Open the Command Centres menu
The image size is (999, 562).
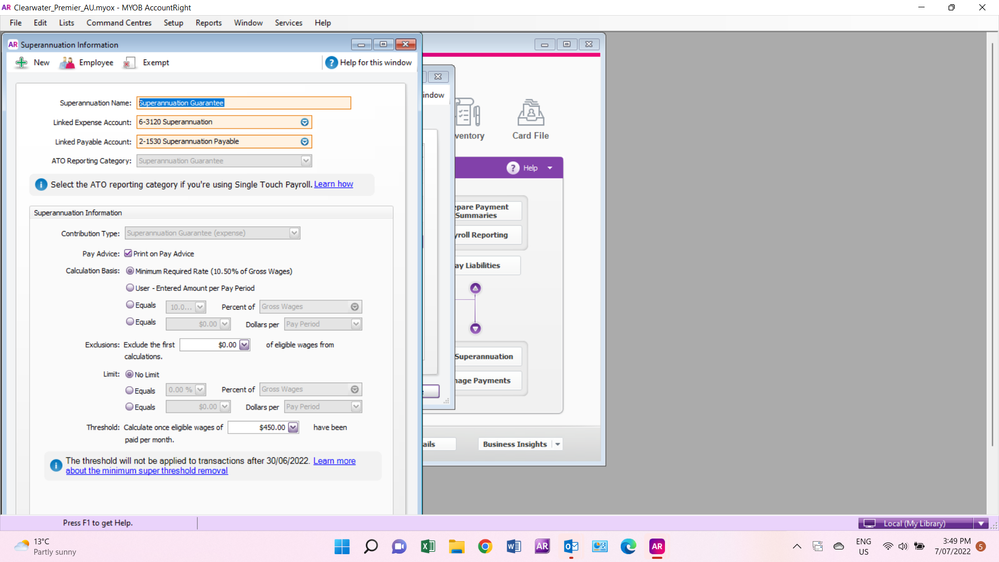(119, 23)
